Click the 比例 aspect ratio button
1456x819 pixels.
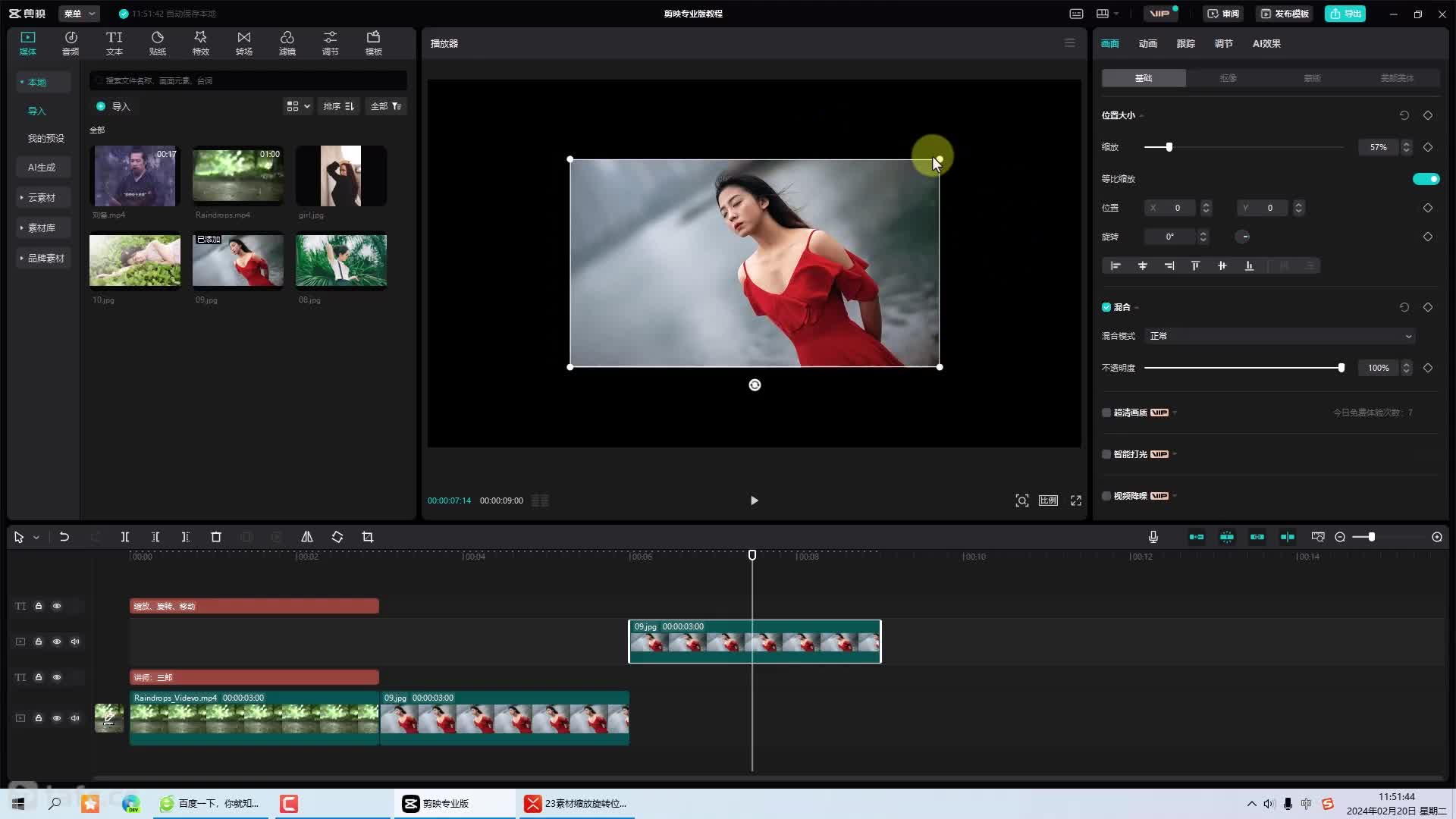click(x=1048, y=500)
